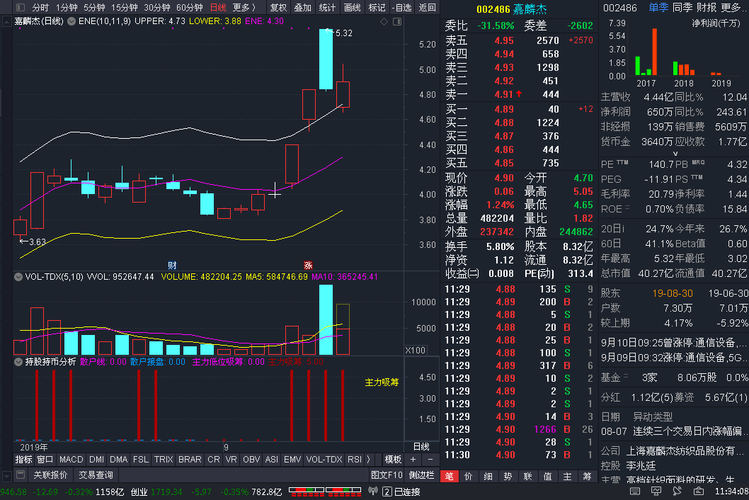Screen dimensions: 749x500
Task: Open the 持股持币分析 indicator round arrow menu
Action: 18,362
